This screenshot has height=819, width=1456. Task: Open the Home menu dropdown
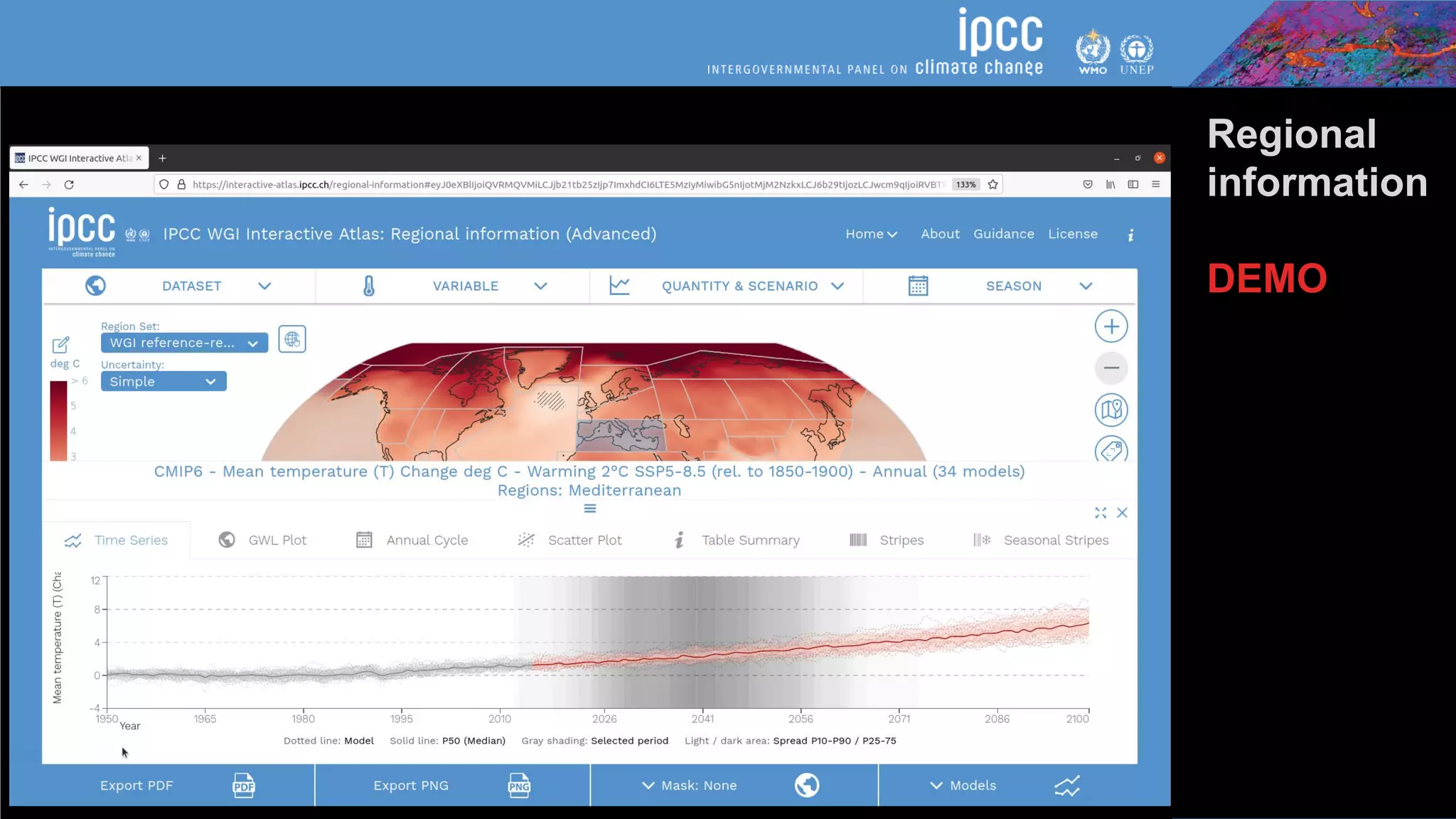pos(872,234)
